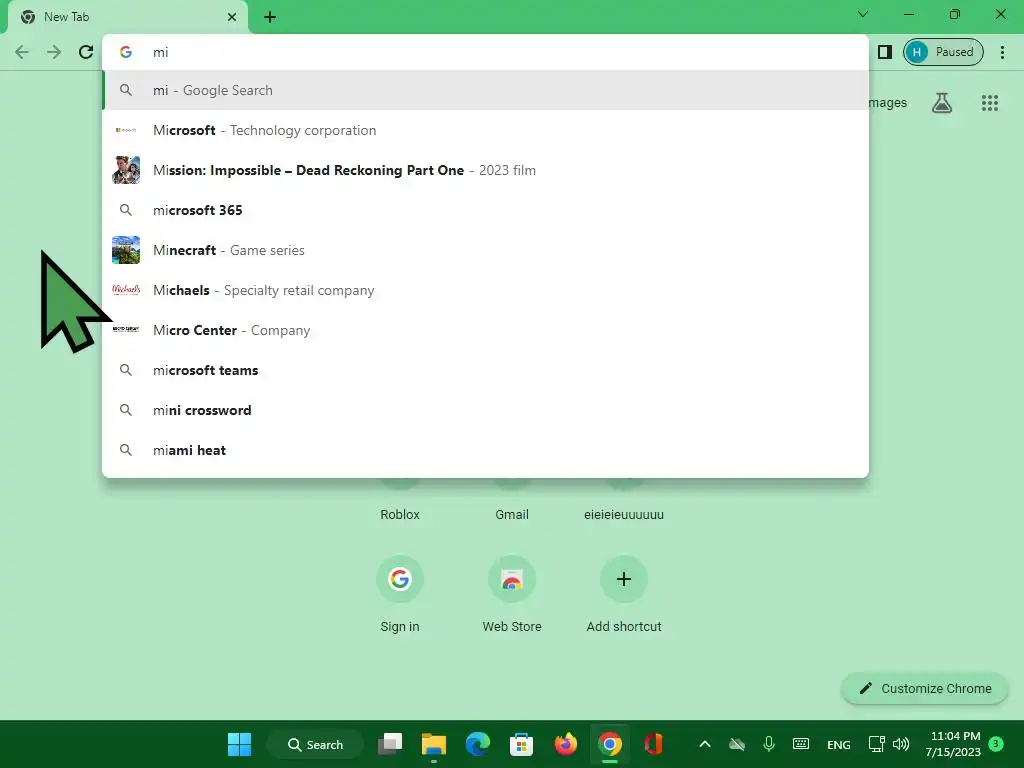This screenshot has height=768, width=1024.
Task: Select 'mi - Google Search' suggestion
Action: tap(485, 90)
